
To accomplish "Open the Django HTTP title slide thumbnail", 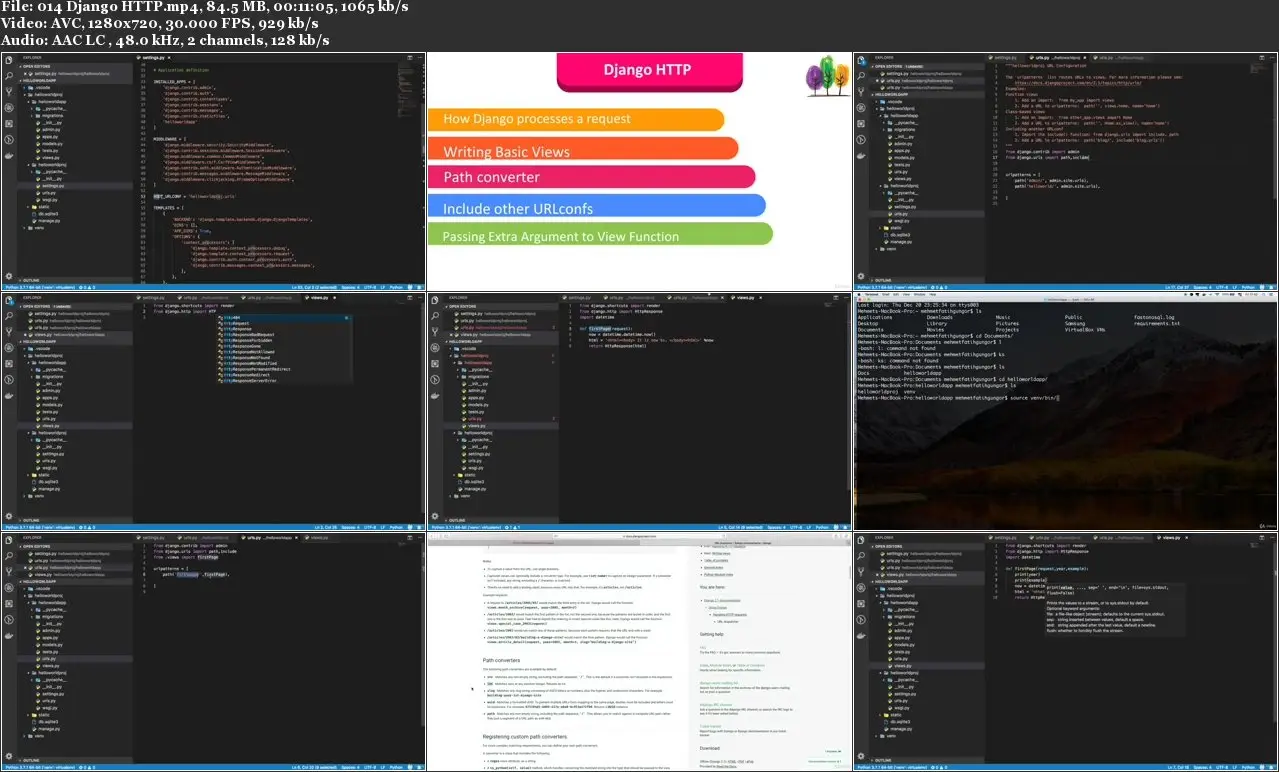I will coord(640,172).
